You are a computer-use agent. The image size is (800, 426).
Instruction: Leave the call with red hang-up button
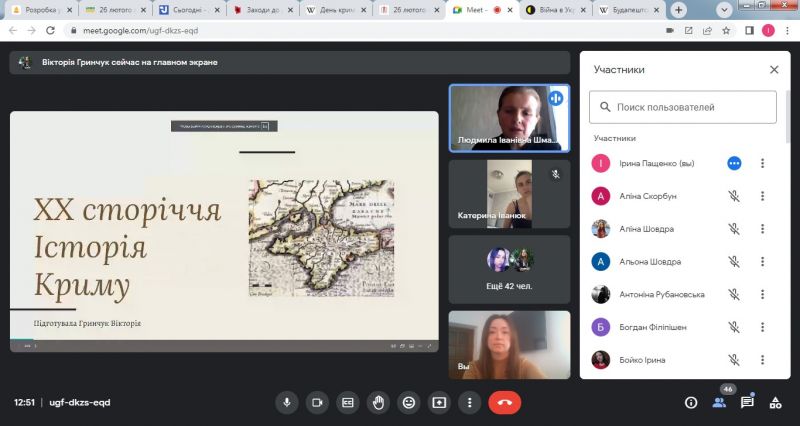coord(505,403)
